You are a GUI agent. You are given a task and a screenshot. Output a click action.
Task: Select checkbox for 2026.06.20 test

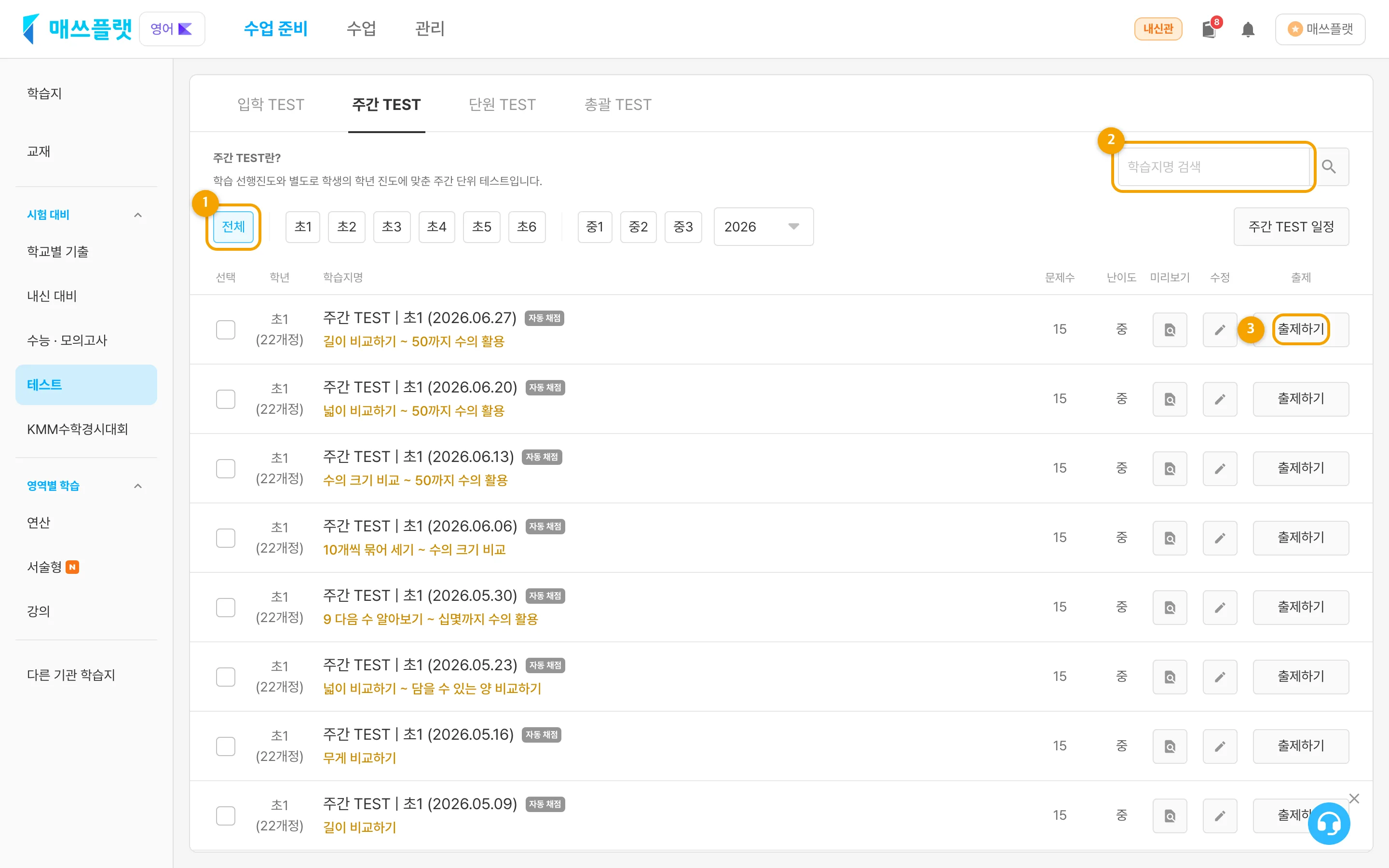tap(226, 399)
